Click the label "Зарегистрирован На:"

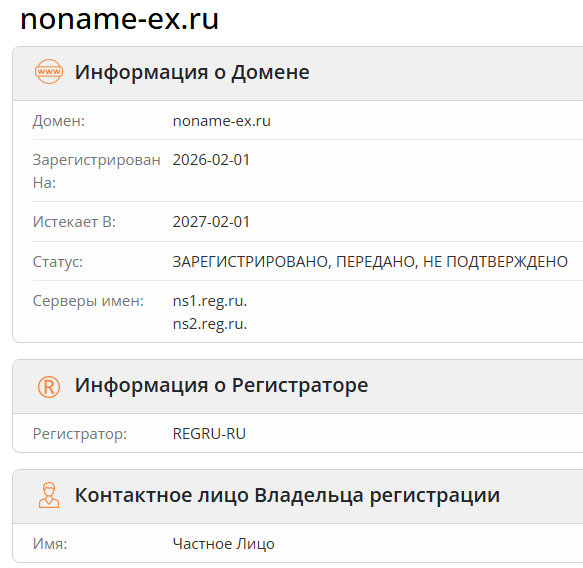pyautogui.click(x=97, y=171)
